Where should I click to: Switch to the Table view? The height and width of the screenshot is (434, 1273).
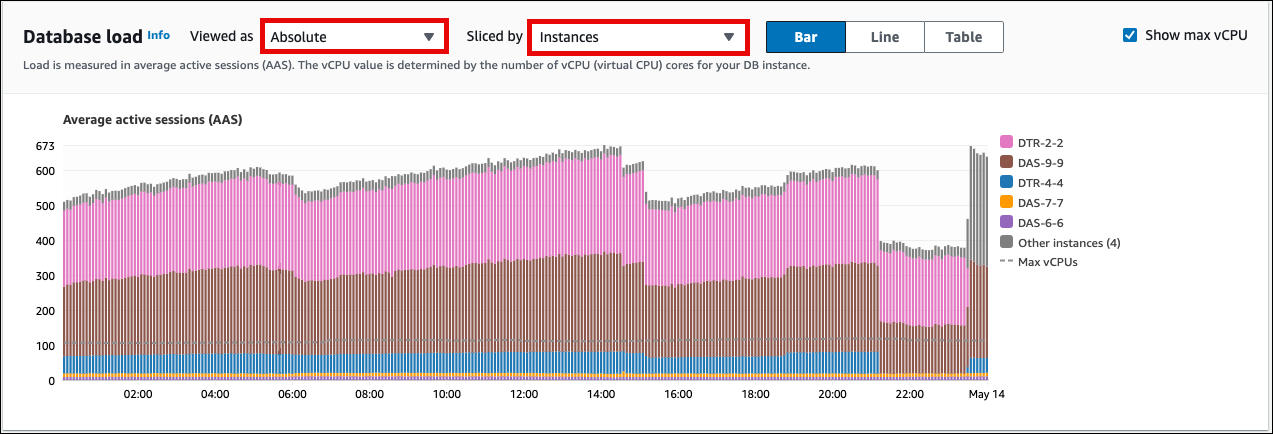[963, 37]
